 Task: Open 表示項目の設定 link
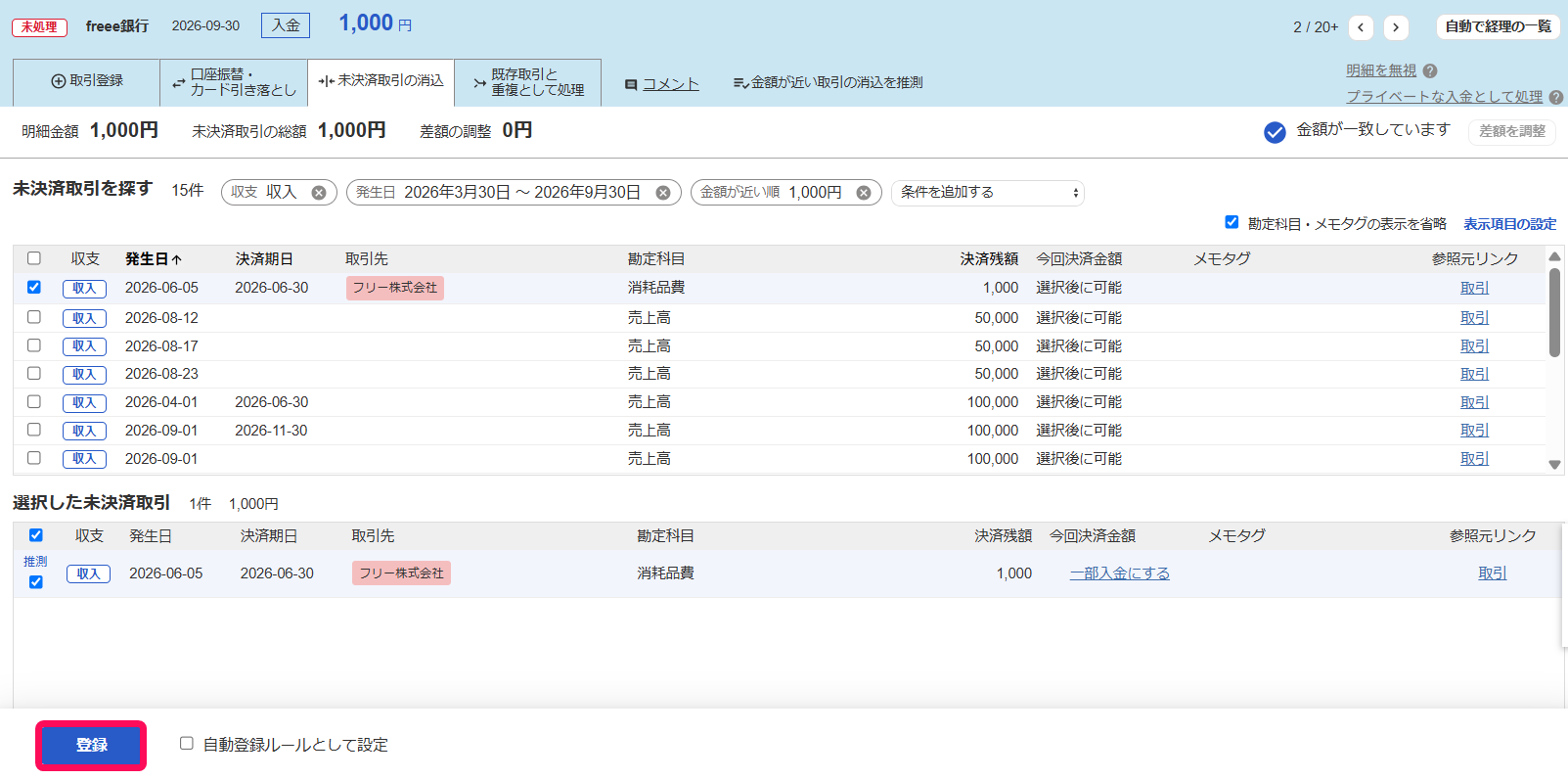pyautogui.click(x=1509, y=224)
